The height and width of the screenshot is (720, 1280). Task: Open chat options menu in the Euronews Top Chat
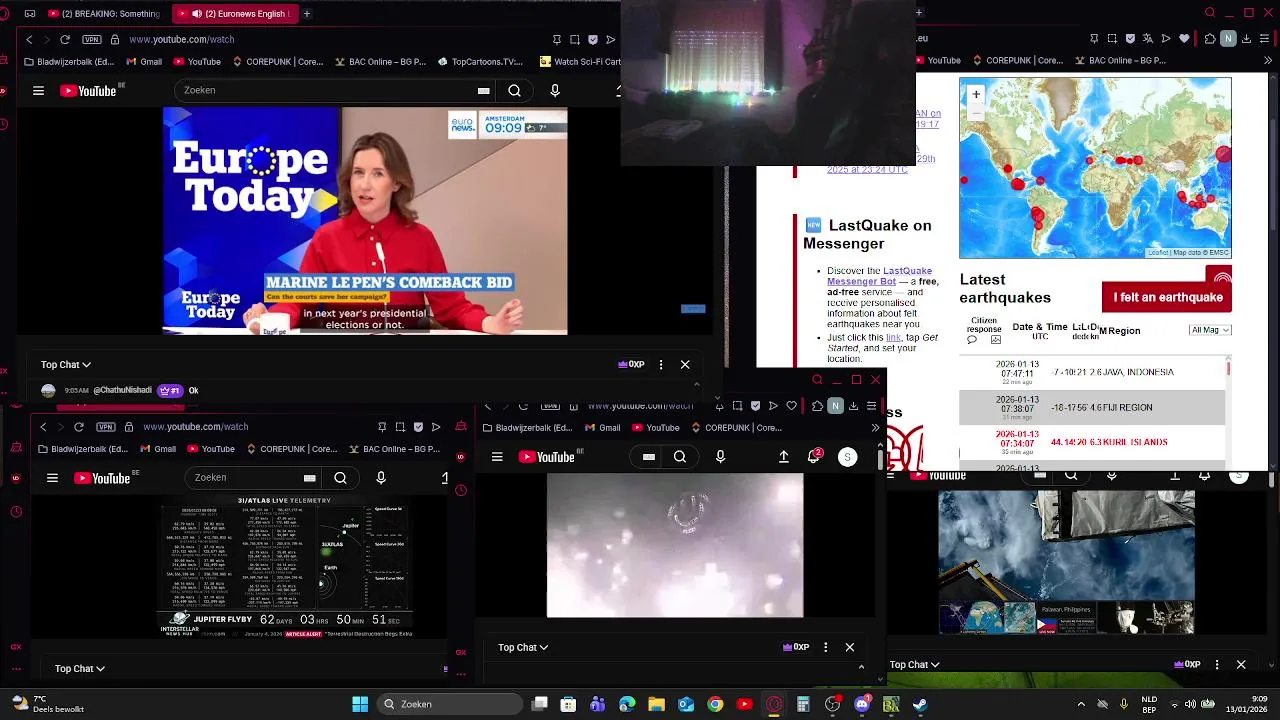[x=661, y=364]
